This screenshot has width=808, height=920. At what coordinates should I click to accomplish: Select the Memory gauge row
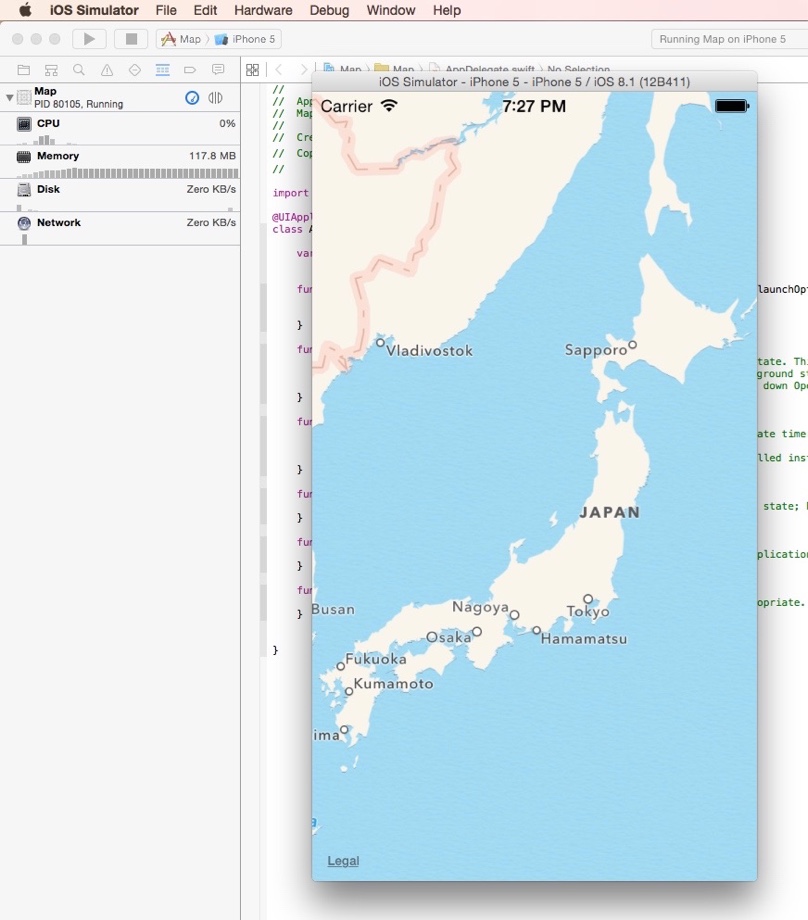click(120, 162)
